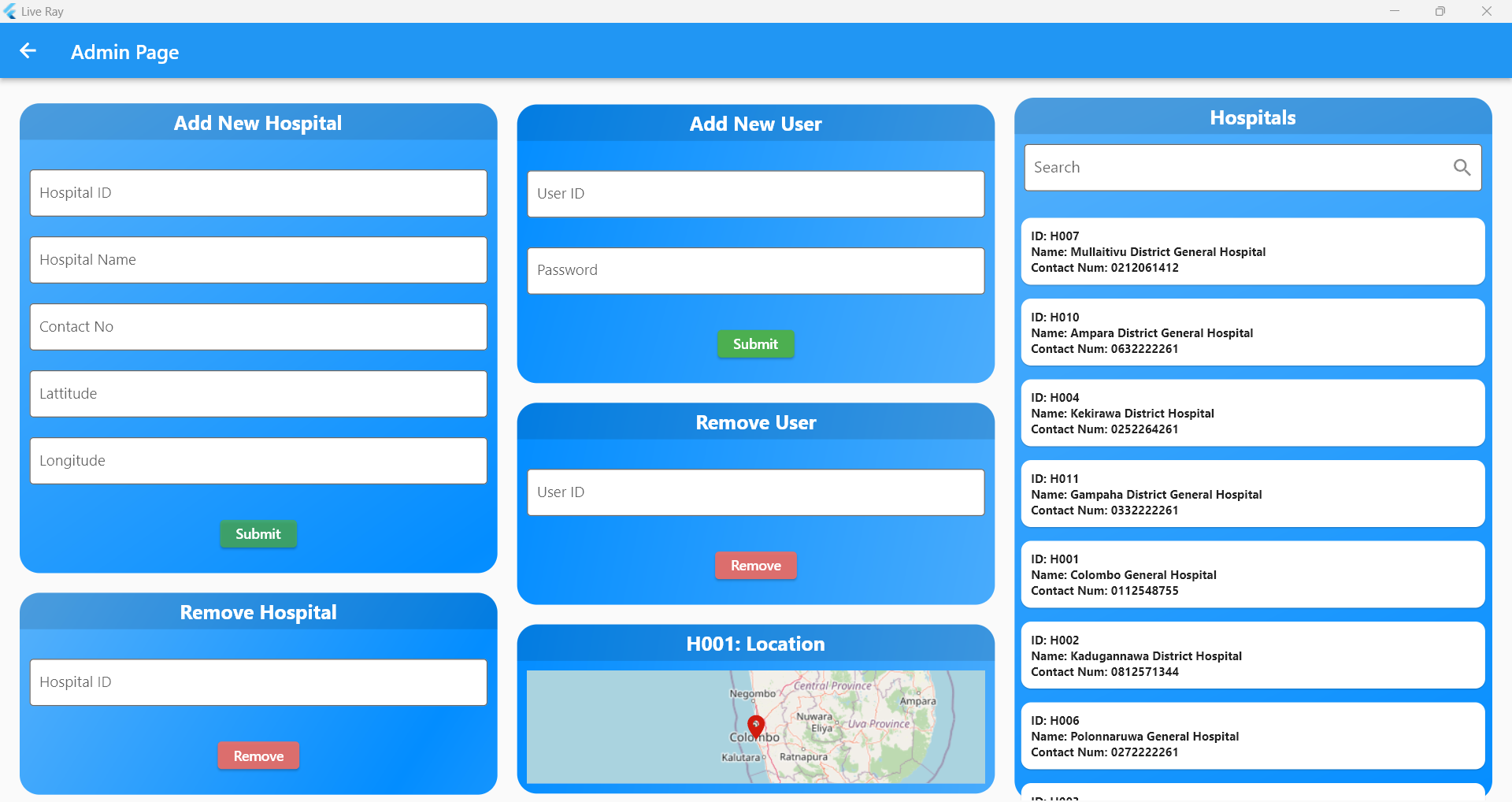The height and width of the screenshot is (802, 1512).
Task: Focus the Contact No field
Action: click(258, 327)
